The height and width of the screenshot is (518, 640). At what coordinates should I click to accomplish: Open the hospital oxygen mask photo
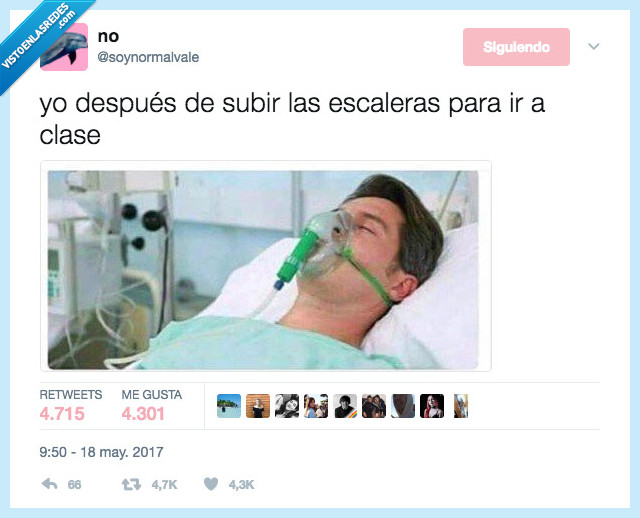point(263,270)
